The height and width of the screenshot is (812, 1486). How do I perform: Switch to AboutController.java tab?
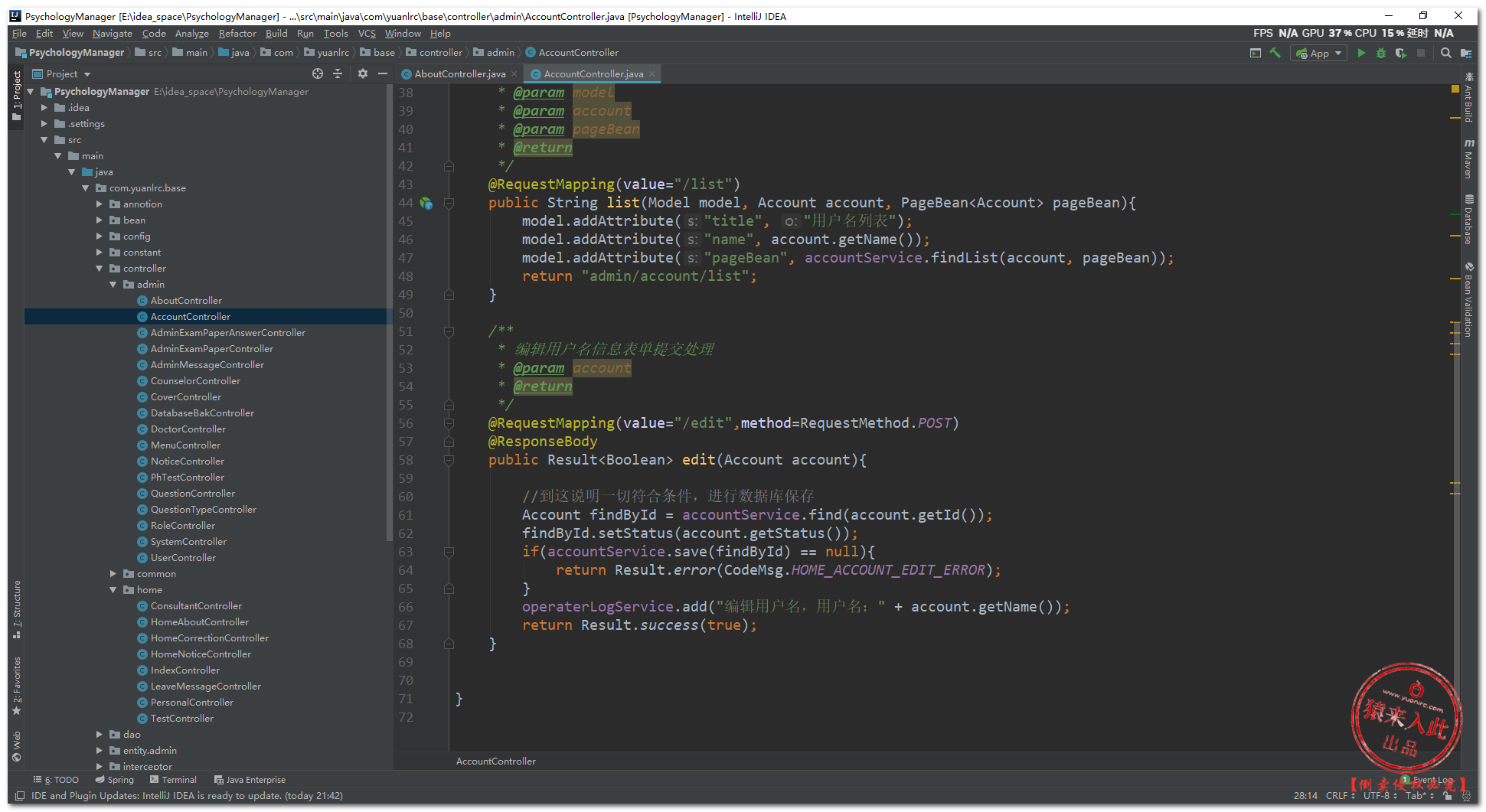click(459, 74)
